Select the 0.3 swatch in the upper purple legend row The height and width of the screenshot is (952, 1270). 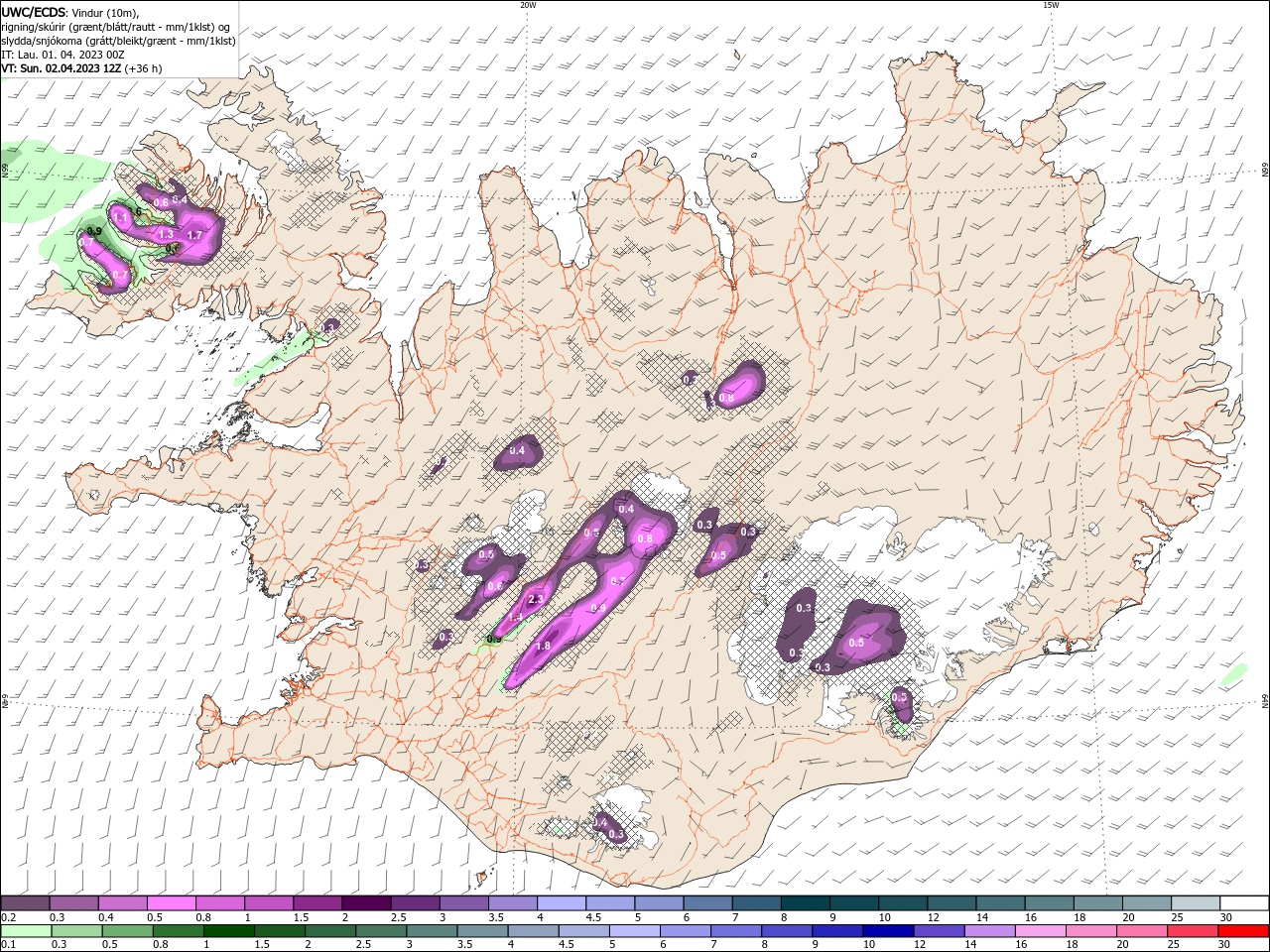pos(74,903)
